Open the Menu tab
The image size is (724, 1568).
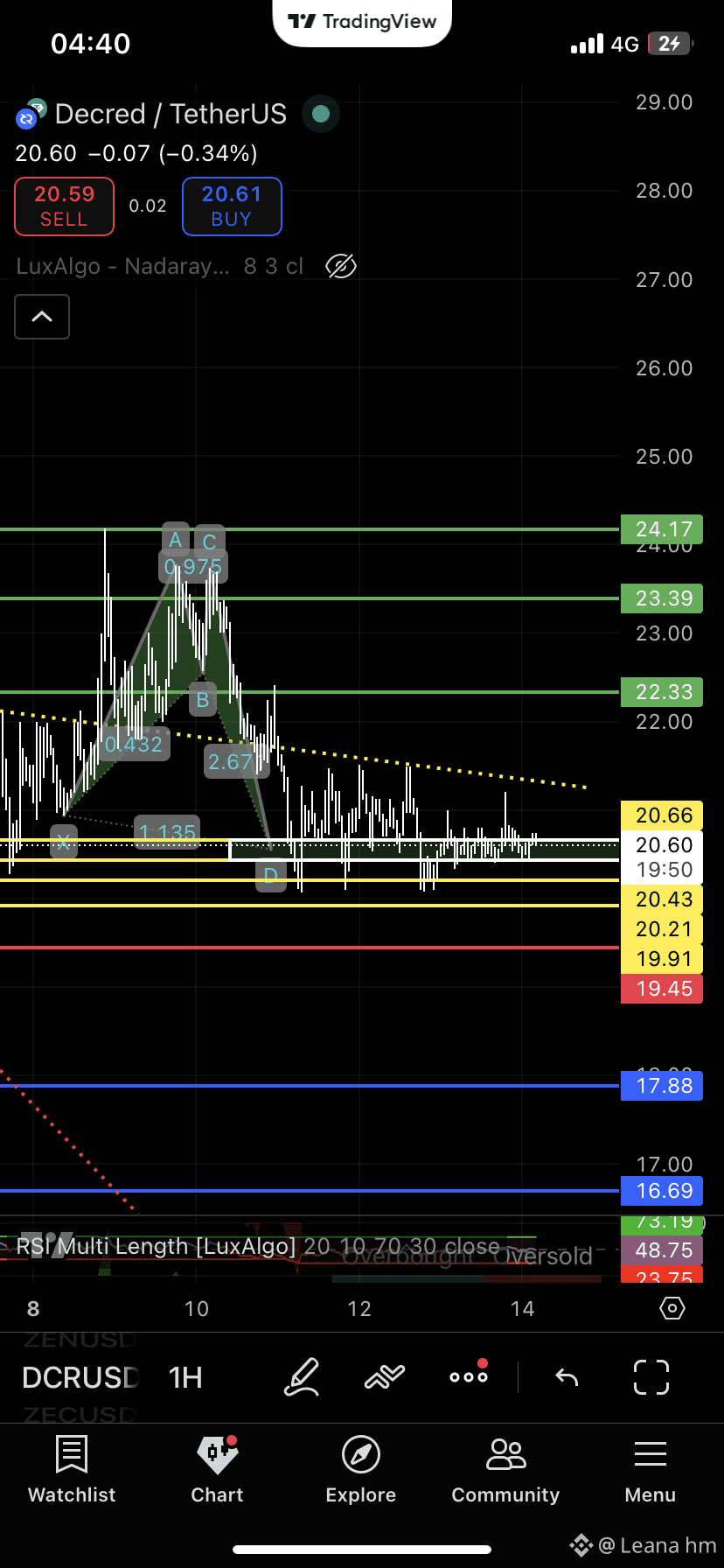[x=651, y=1470]
